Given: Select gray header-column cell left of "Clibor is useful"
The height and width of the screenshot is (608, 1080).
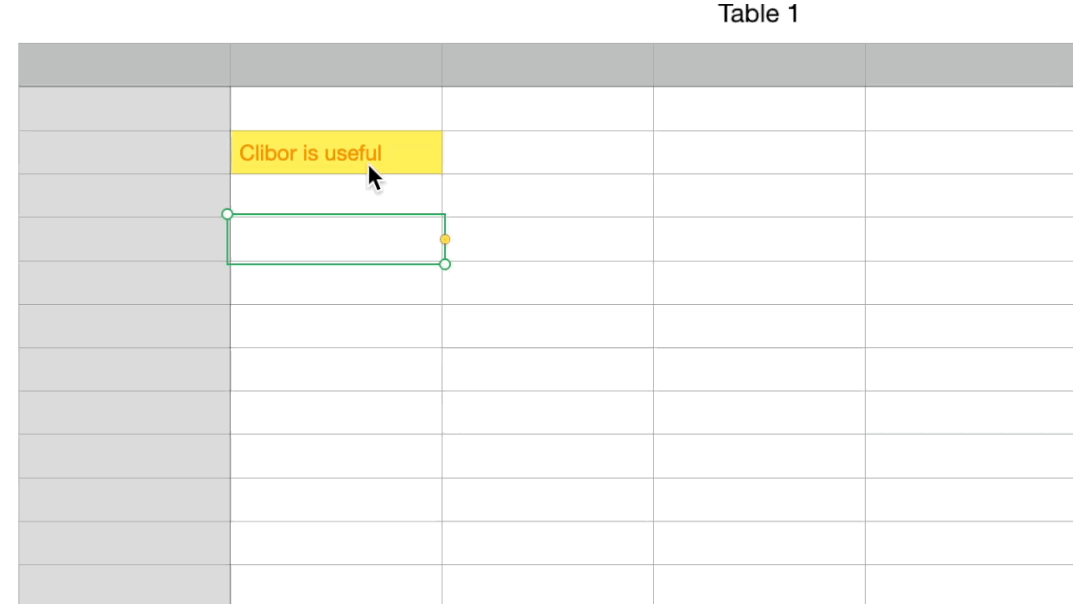Looking at the screenshot, I should pyautogui.click(x=125, y=152).
